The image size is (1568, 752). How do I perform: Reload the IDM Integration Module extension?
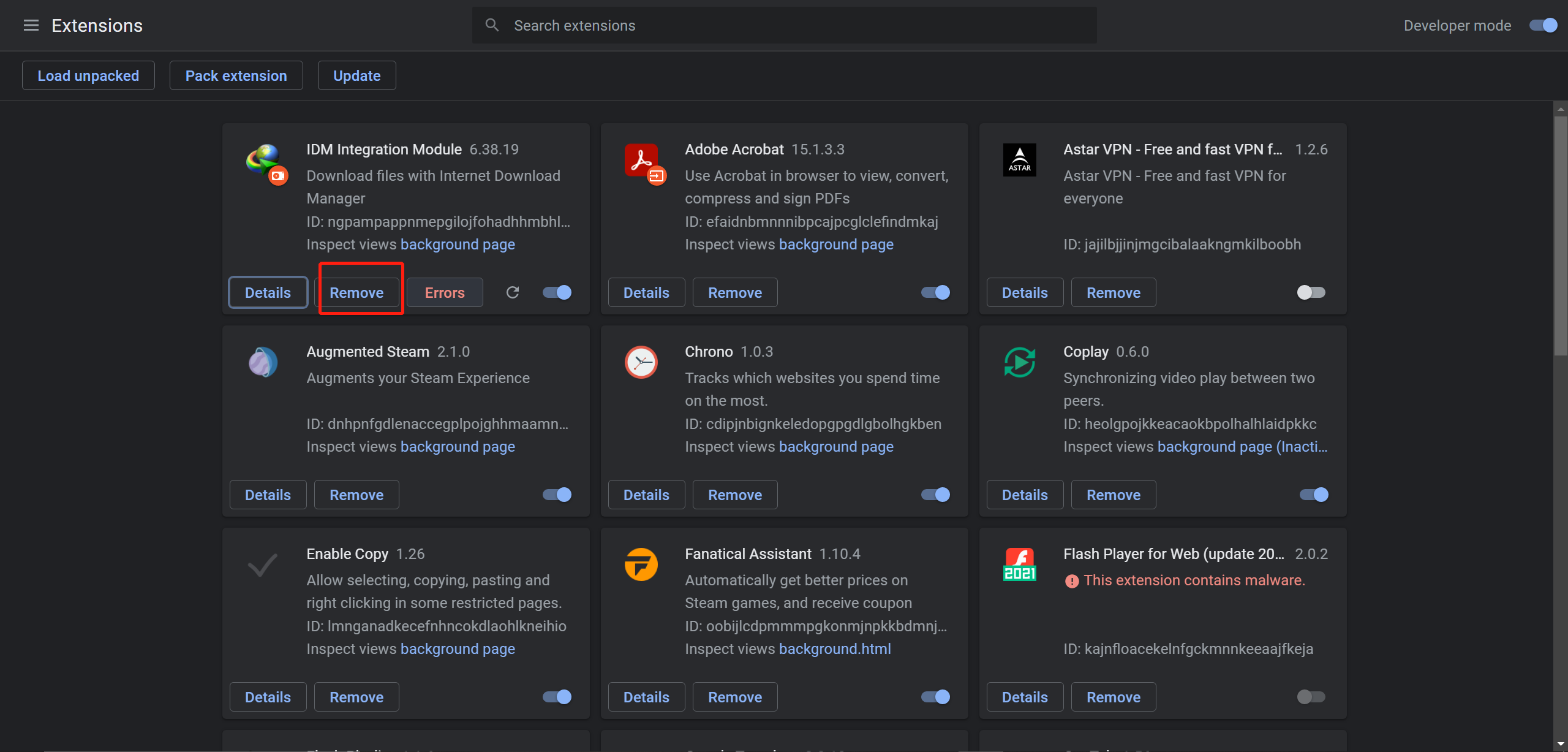pyautogui.click(x=513, y=292)
